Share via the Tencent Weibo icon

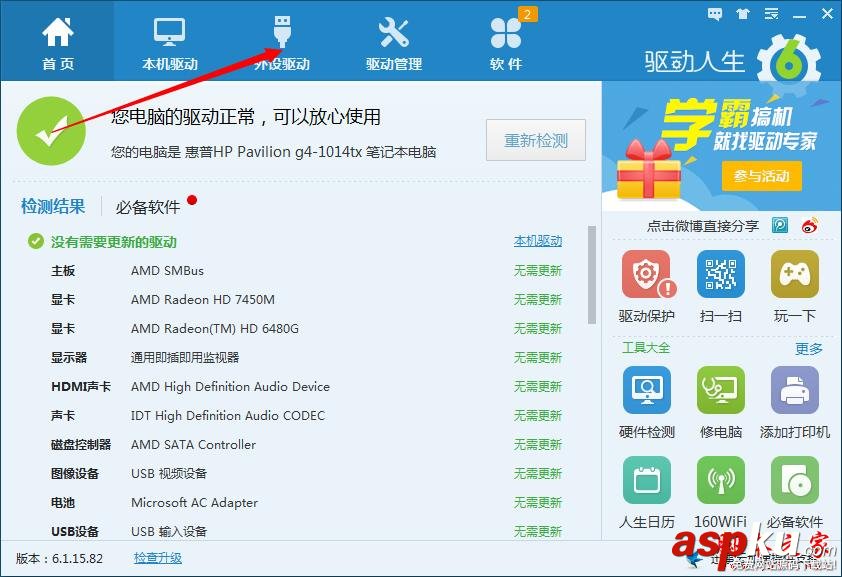(x=780, y=225)
